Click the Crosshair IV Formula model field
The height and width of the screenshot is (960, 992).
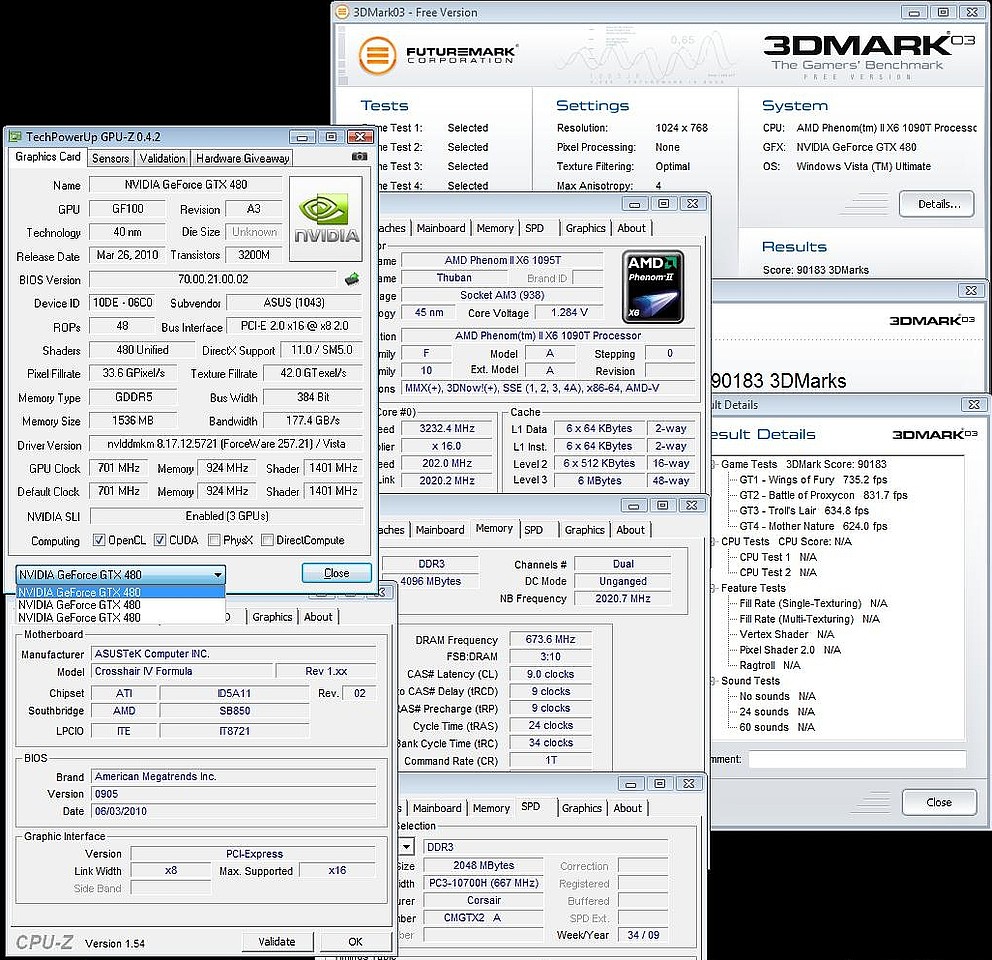pos(183,671)
